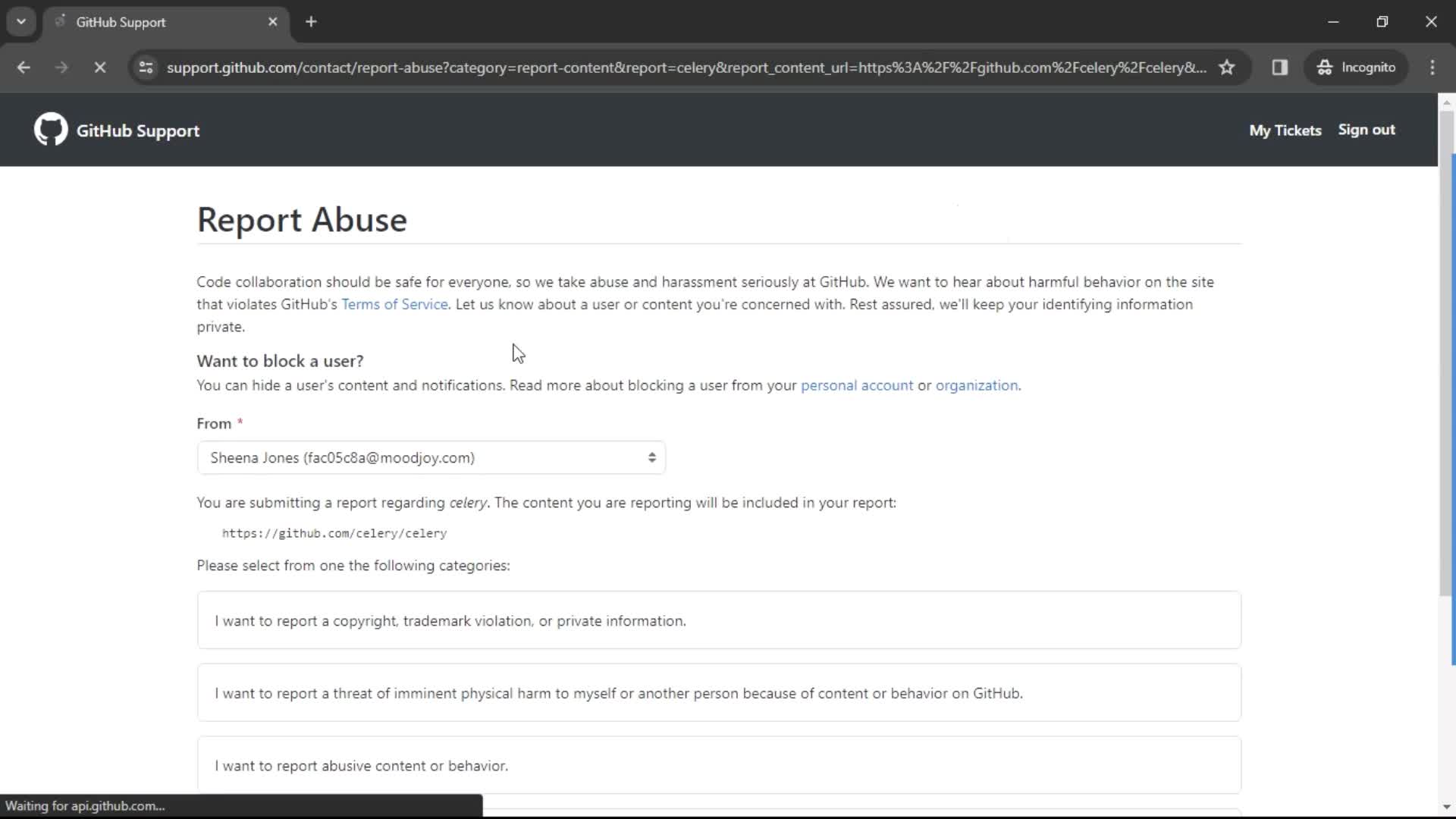Screen dimensions: 1456x819
Task: Click the personal account link
Action: point(857,385)
